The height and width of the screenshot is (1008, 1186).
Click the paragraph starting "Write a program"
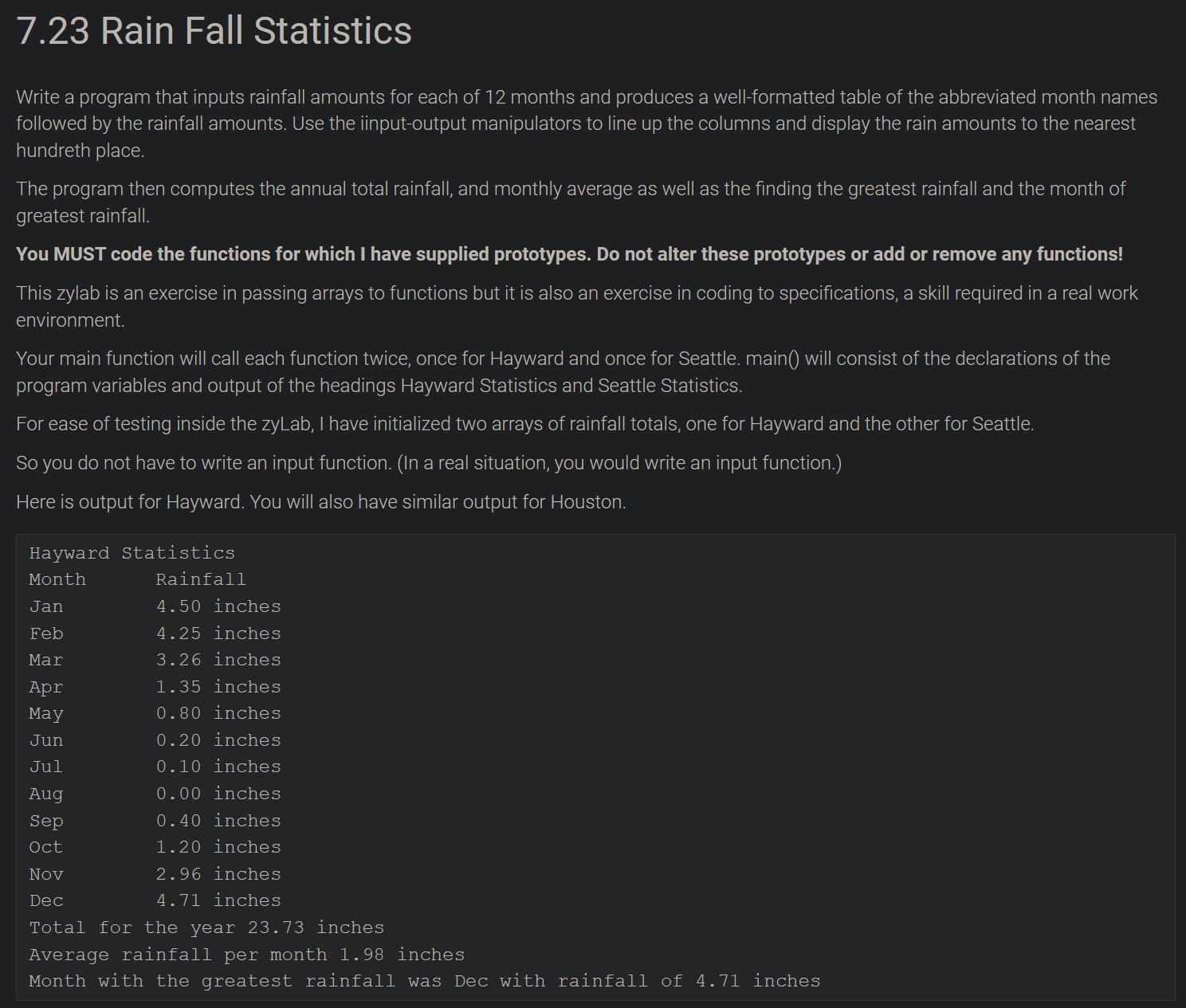click(x=586, y=124)
